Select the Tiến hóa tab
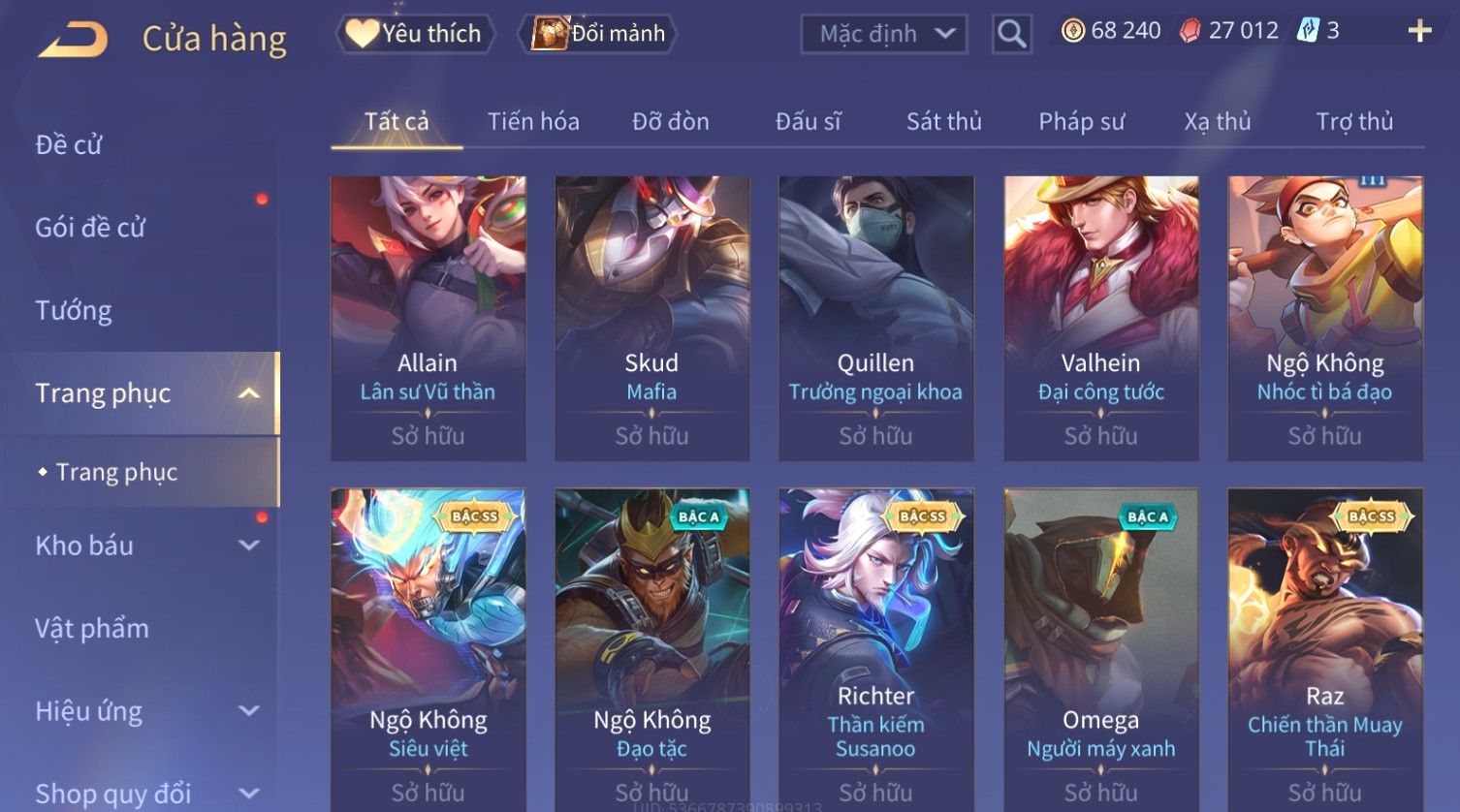 click(533, 121)
